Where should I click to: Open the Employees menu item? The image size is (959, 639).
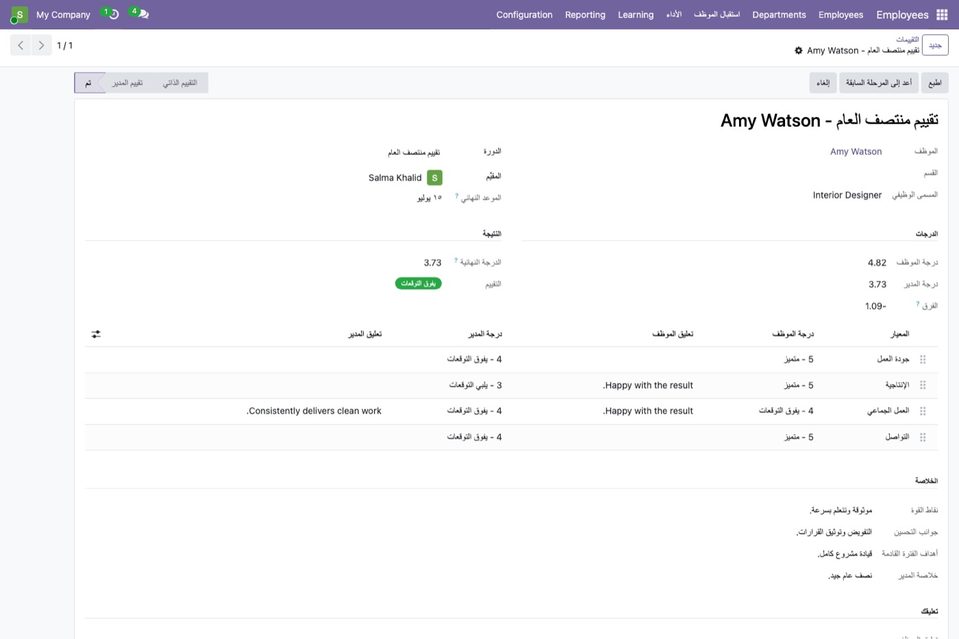[x=840, y=15]
